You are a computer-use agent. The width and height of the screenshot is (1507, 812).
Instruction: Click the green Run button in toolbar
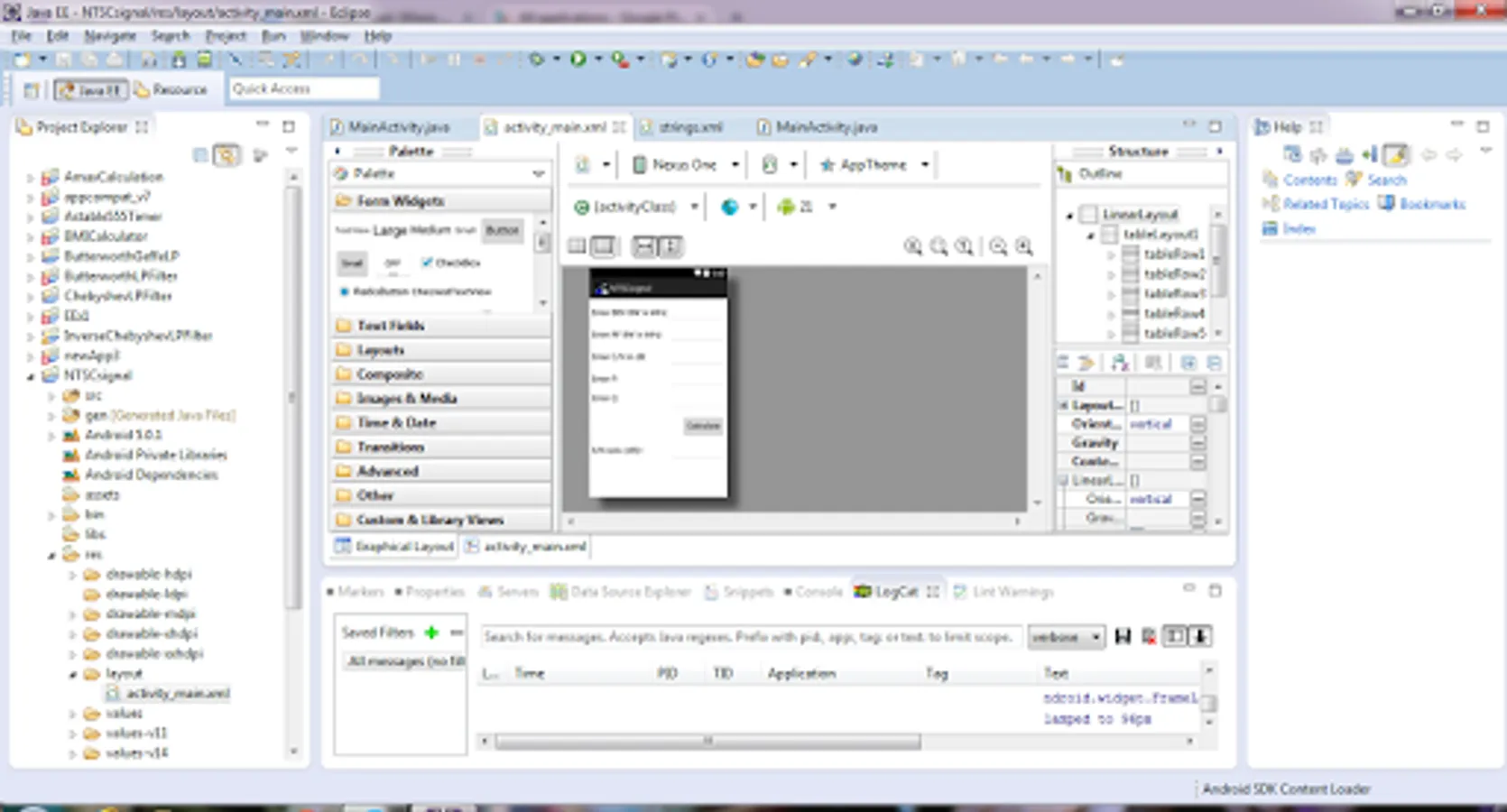(x=578, y=60)
